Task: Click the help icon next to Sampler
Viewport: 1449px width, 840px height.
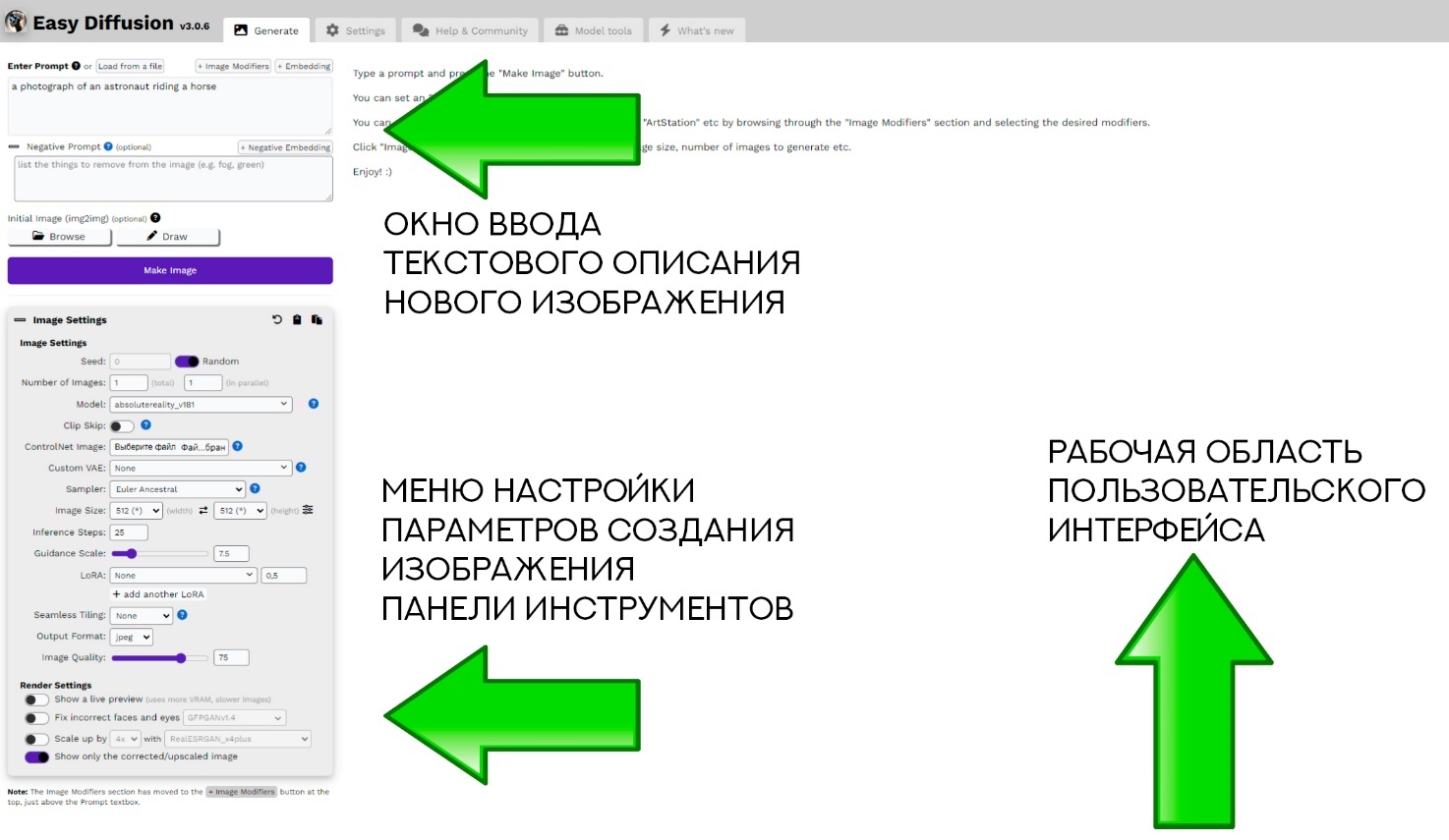Action: 255,488
